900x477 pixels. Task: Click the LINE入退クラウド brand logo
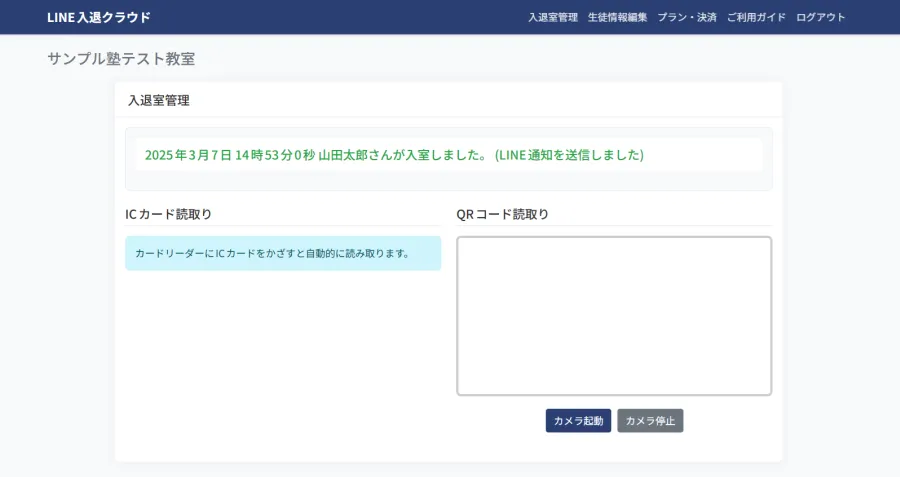point(99,17)
